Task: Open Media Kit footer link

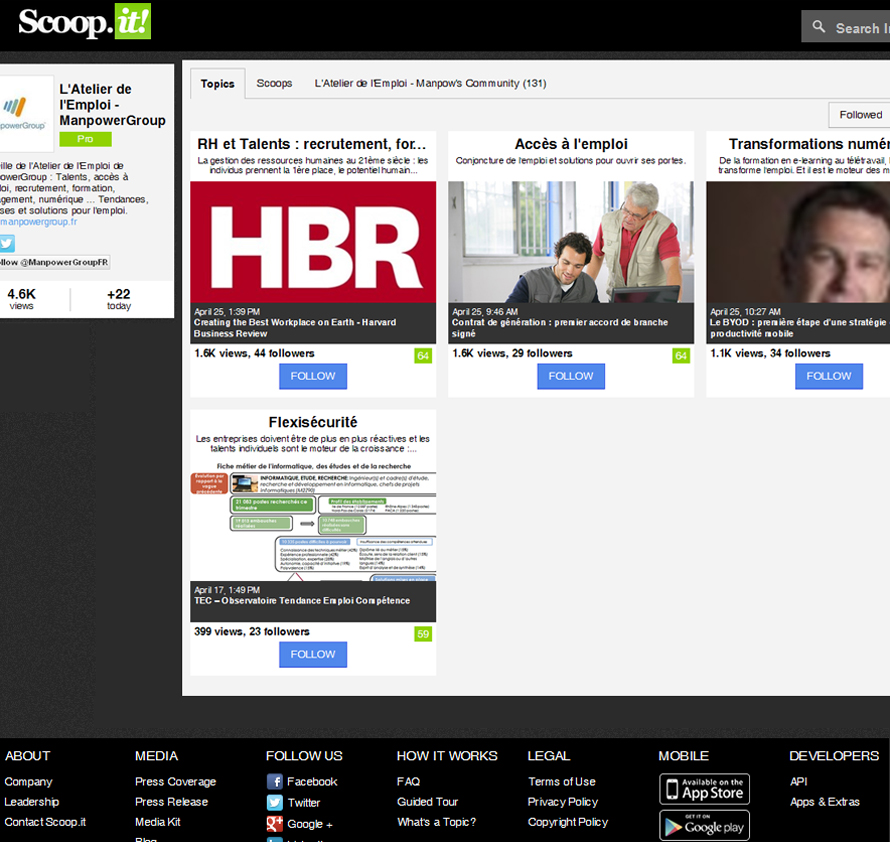Action: [x=158, y=822]
